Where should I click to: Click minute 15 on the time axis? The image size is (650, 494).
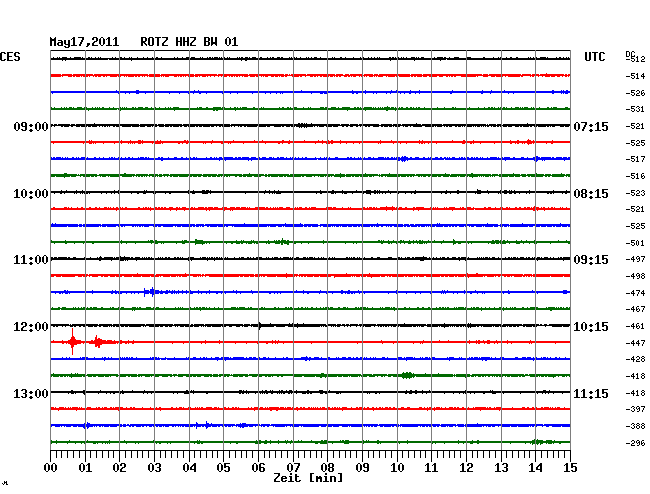(570, 467)
